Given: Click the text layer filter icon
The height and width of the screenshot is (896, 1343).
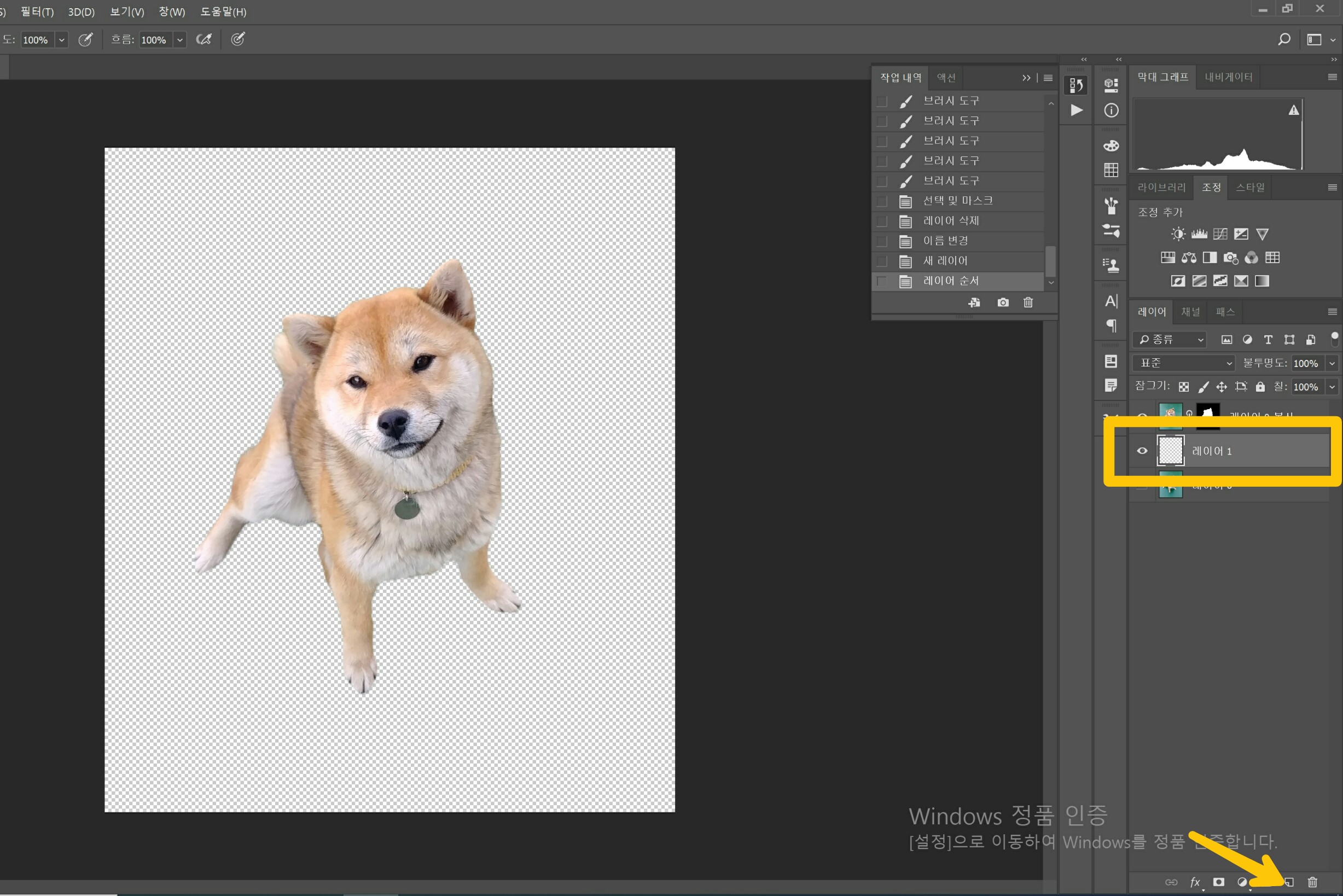Looking at the screenshot, I should pyautogui.click(x=1268, y=340).
